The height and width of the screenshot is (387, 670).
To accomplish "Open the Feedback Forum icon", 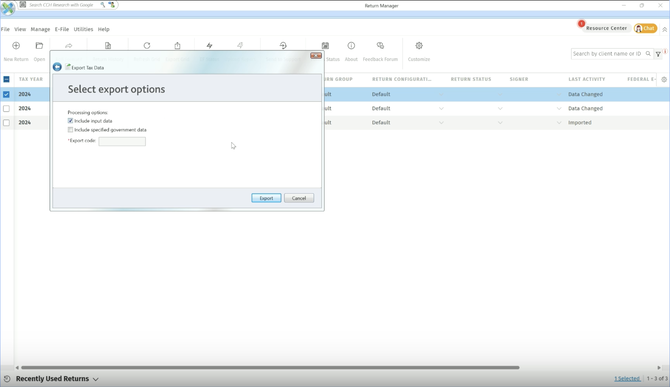I will [380, 46].
